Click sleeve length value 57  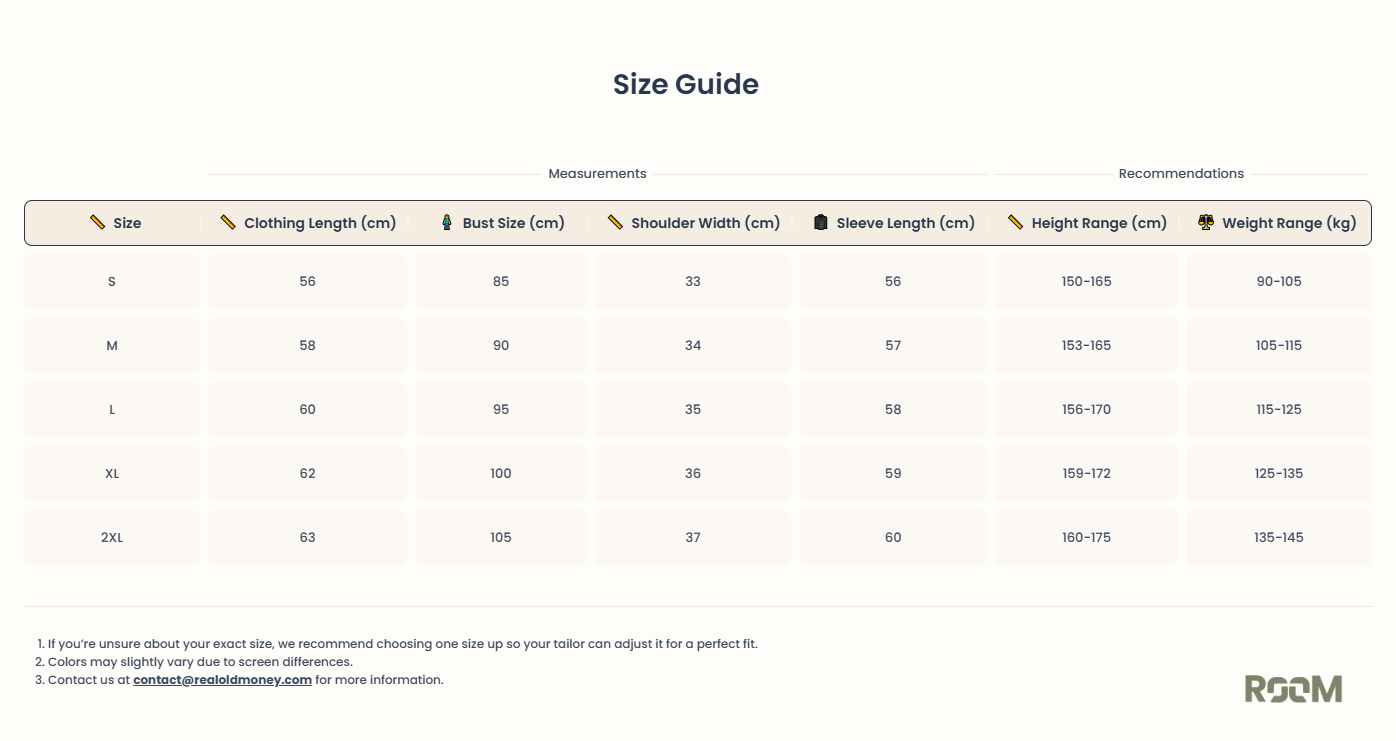coord(893,346)
